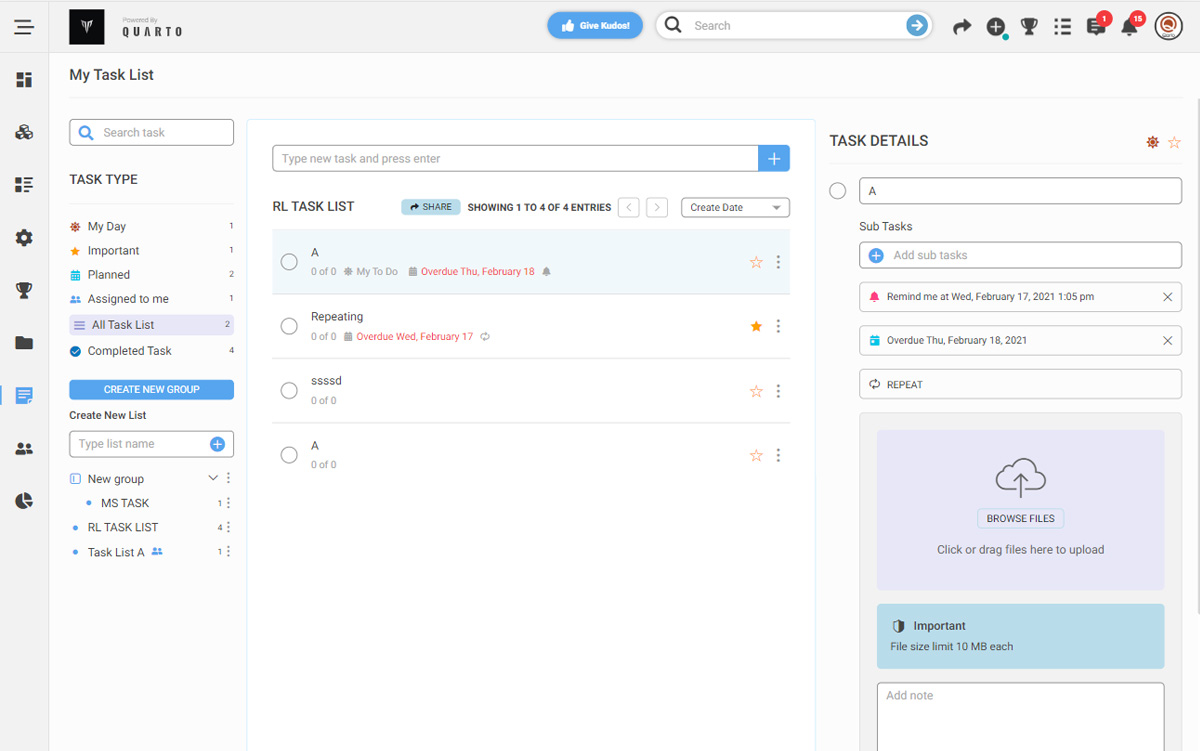Click the share arrow icon in header

tap(962, 27)
